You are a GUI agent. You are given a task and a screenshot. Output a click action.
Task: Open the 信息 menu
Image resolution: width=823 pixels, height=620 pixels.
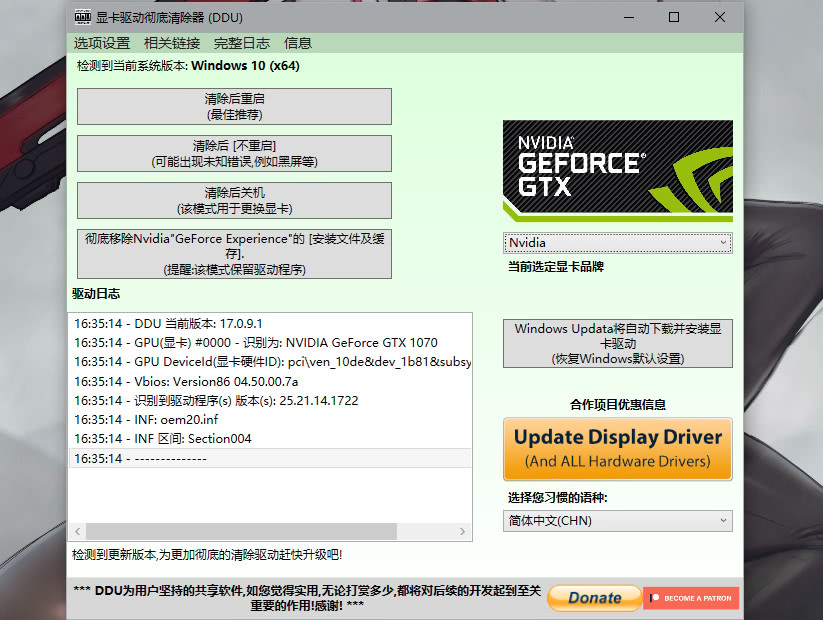pos(298,43)
